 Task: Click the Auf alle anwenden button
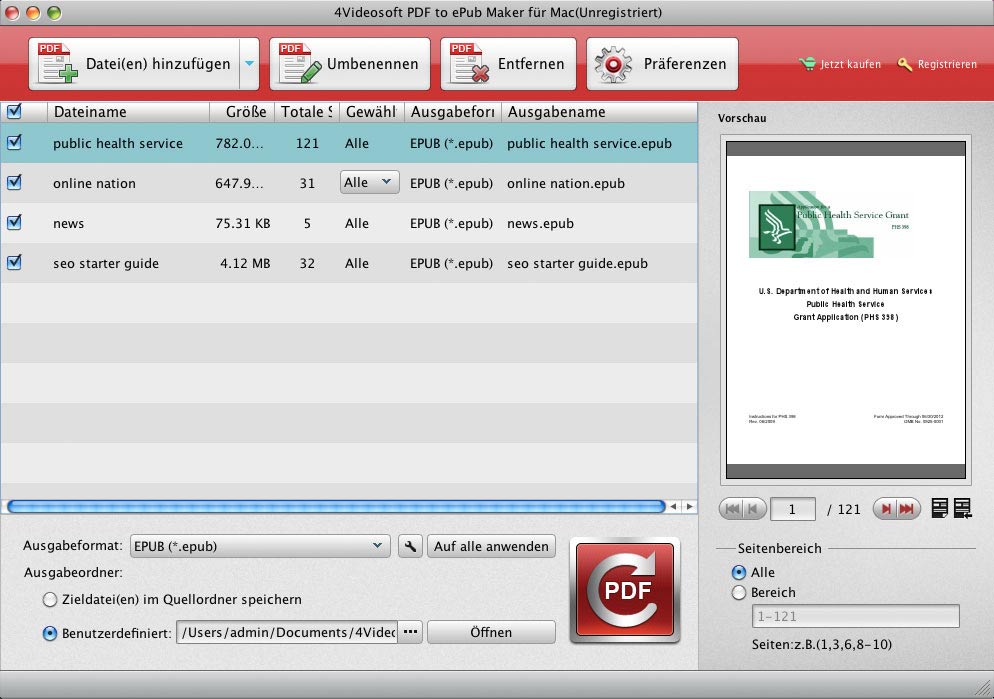(491, 546)
